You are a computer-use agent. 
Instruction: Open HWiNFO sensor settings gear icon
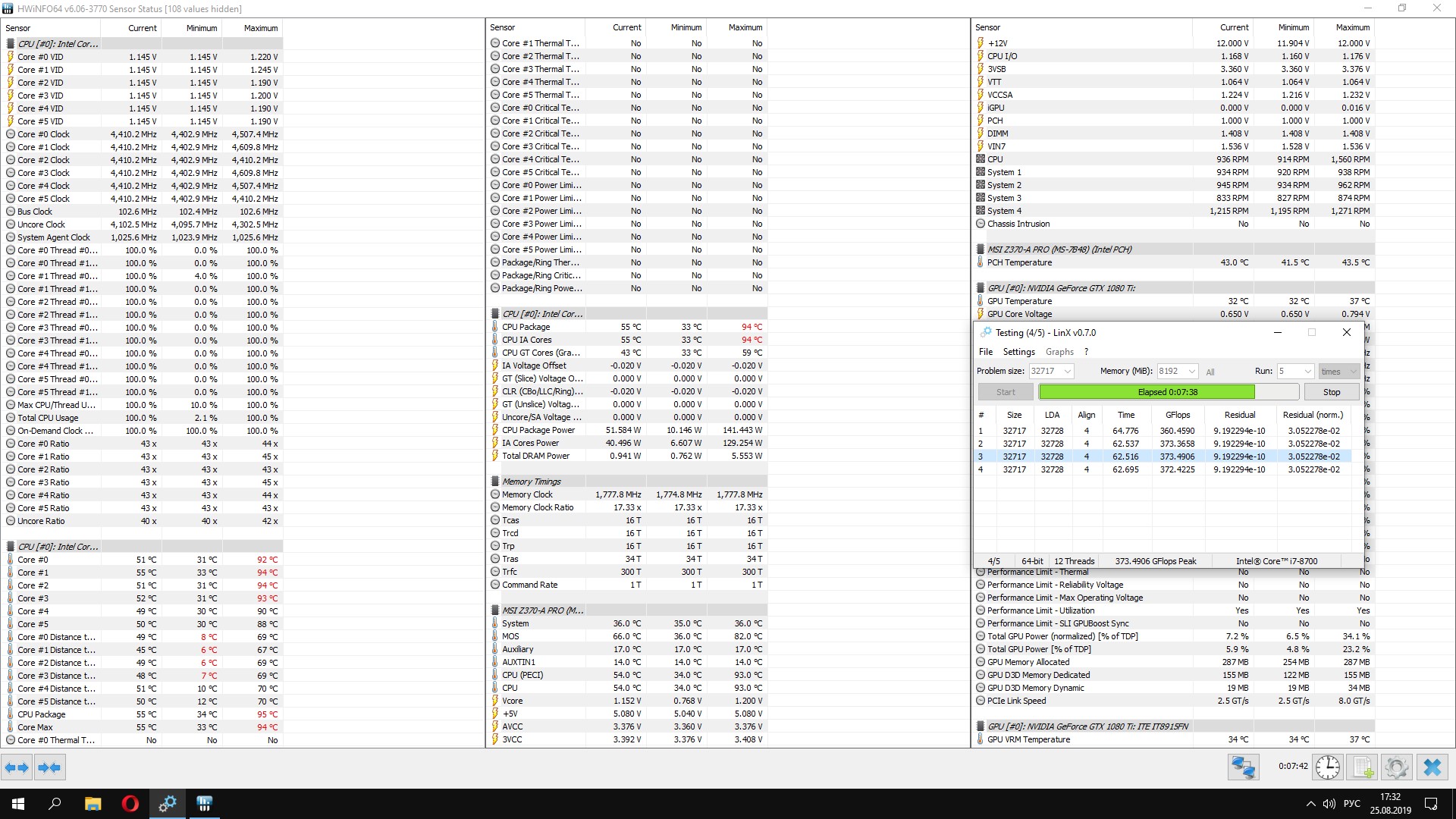point(1396,767)
